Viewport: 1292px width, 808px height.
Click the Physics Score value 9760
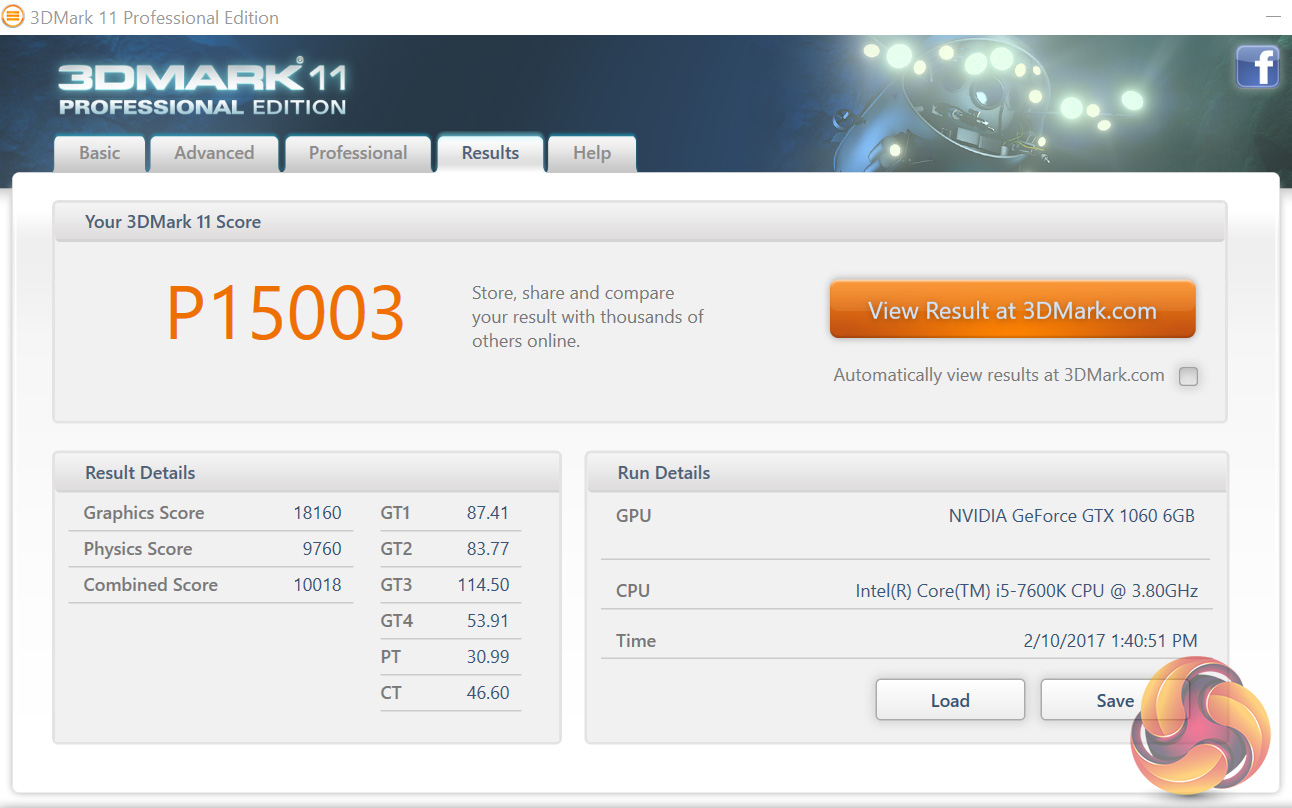pos(322,549)
